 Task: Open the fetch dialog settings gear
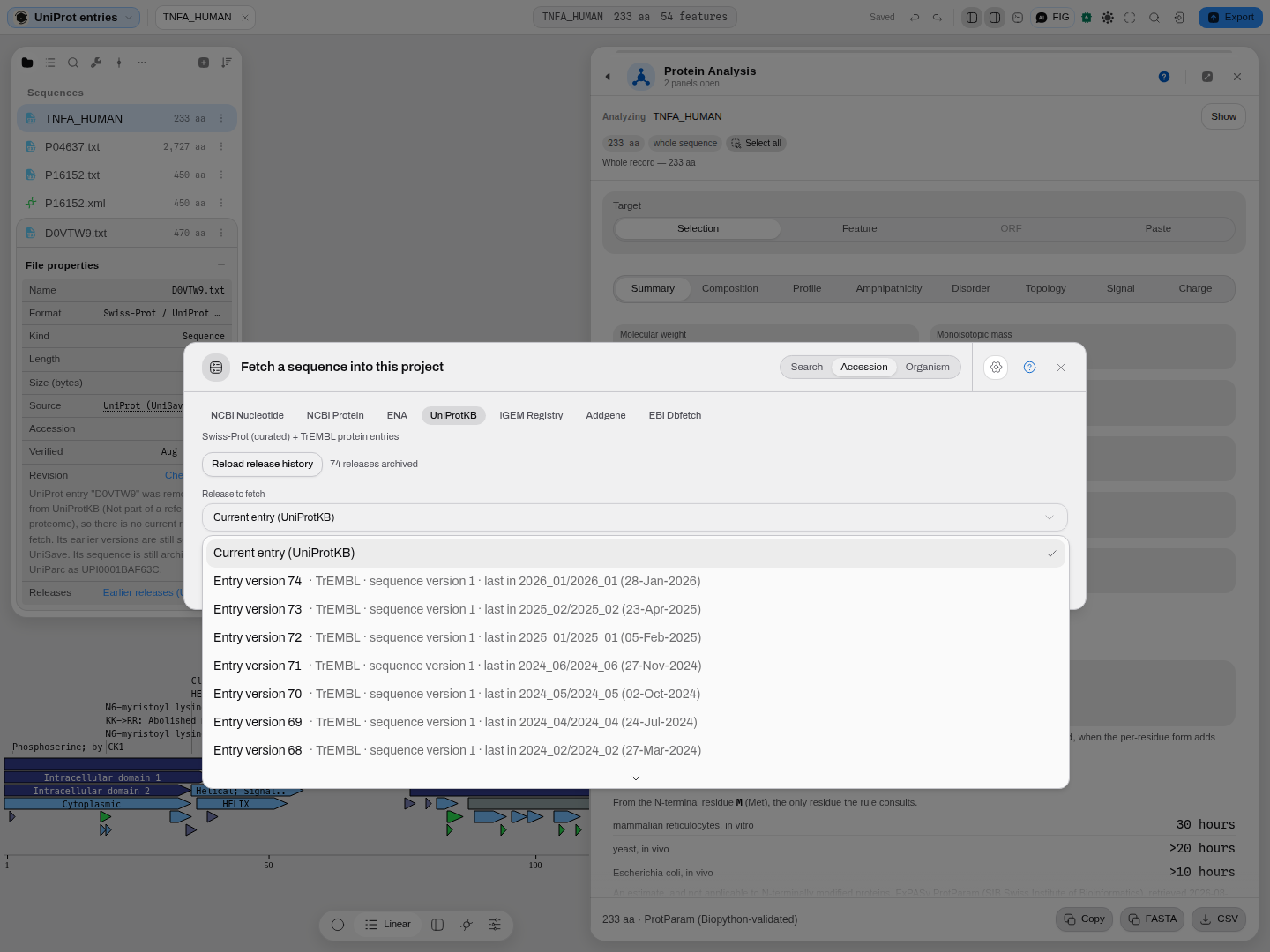coord(996,368)
